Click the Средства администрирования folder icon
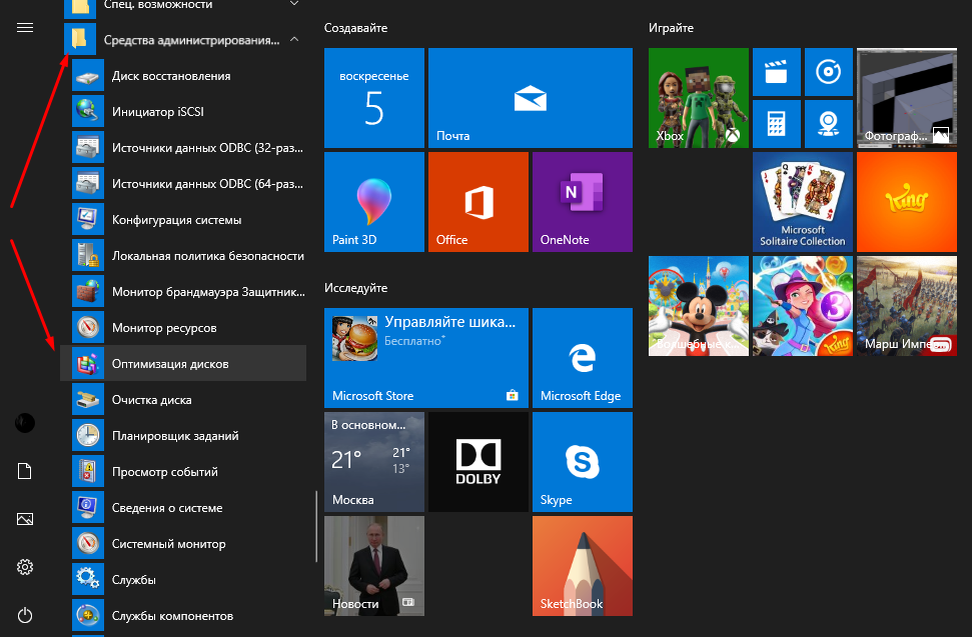 80,39
